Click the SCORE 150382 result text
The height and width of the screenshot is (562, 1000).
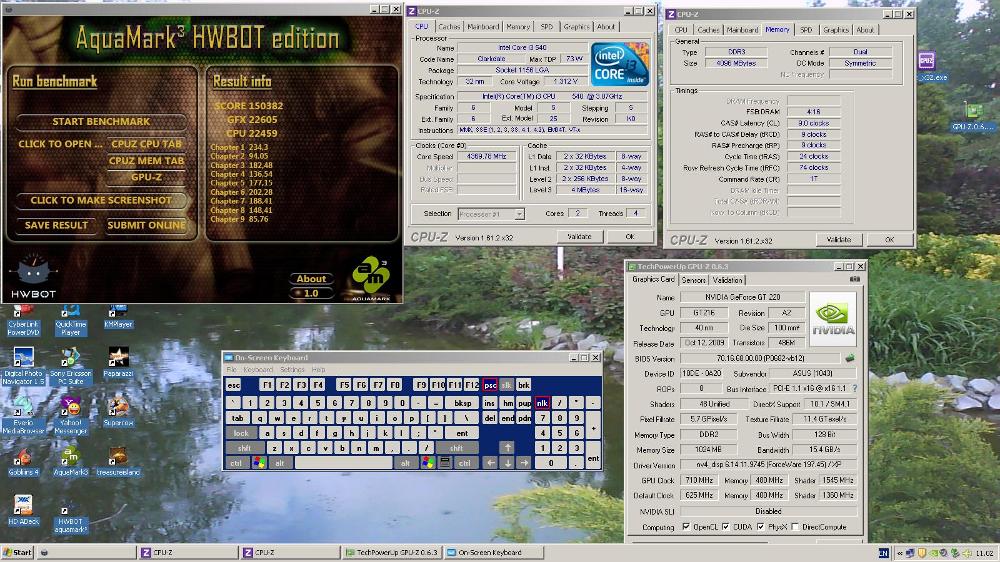click(x=249, y=106)
